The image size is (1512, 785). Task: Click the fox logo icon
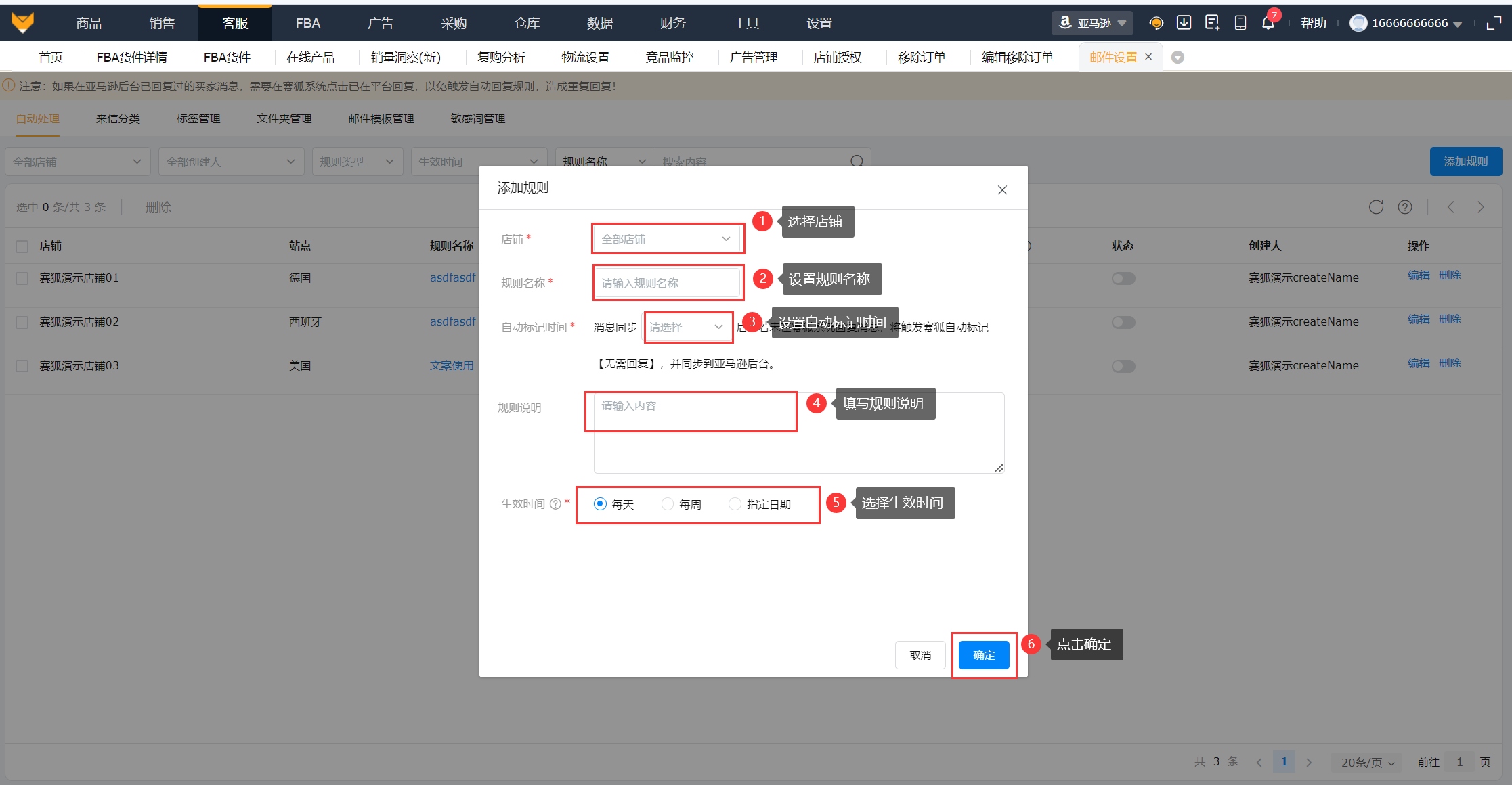[x=22, y=22]
